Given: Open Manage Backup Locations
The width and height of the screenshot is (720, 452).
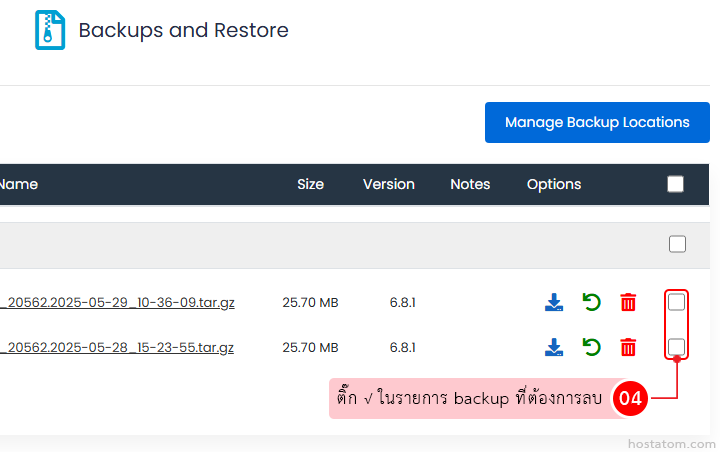Looking at the screenshot, I should (x=597, y=122).
